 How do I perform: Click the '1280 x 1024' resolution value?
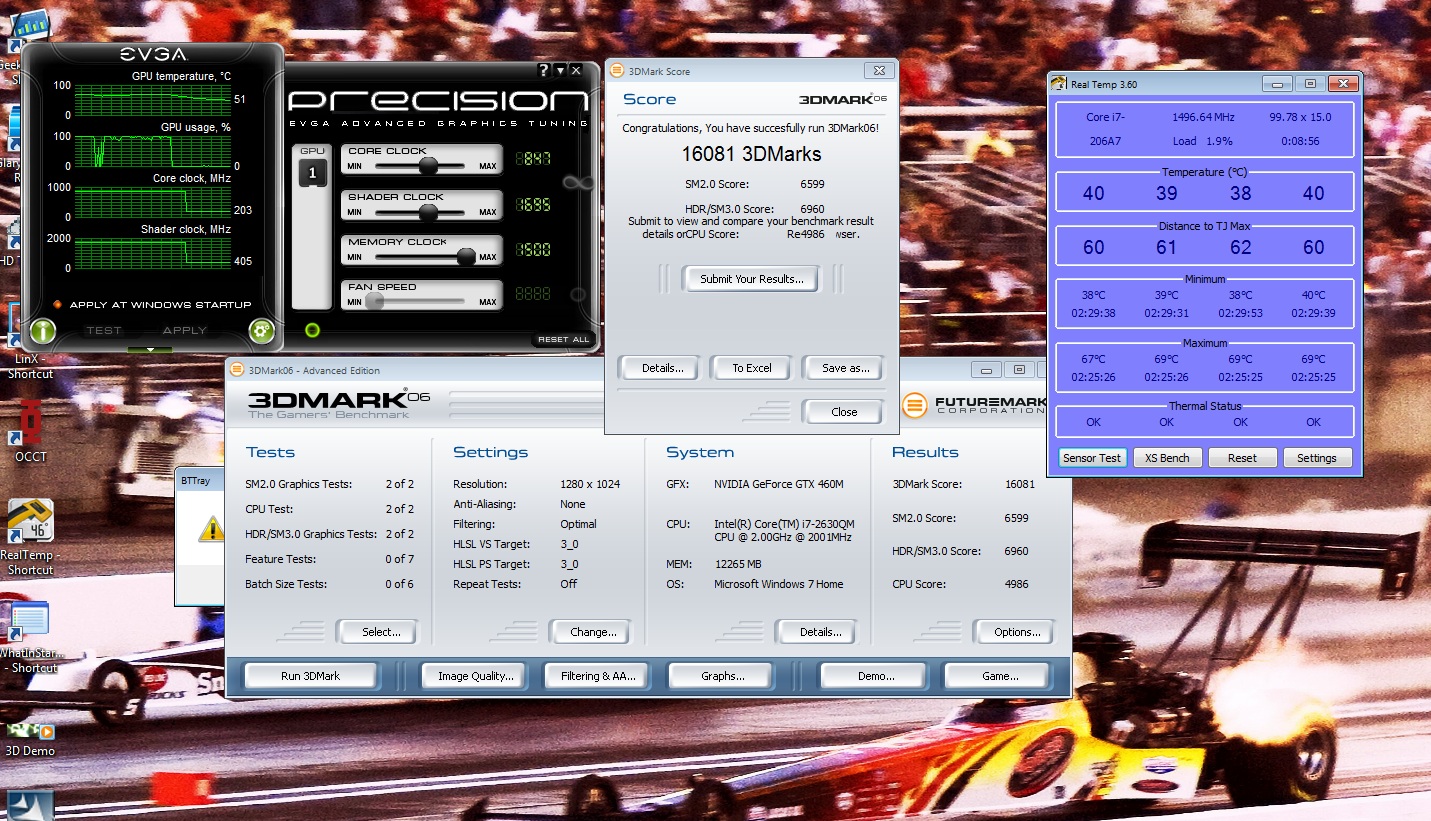tap(590, 484)
